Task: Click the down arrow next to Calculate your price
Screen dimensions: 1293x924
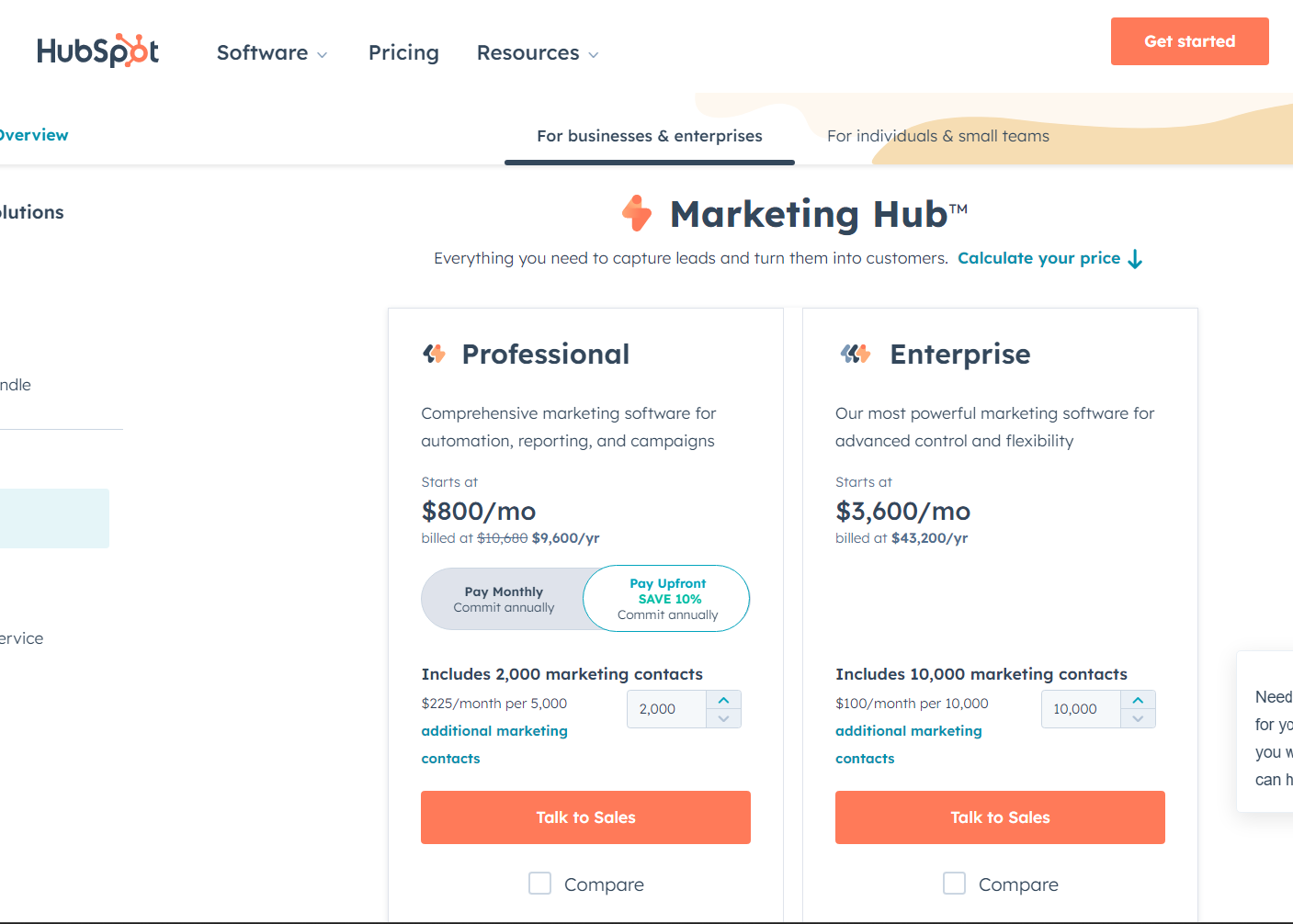Action: (1135, 259)
